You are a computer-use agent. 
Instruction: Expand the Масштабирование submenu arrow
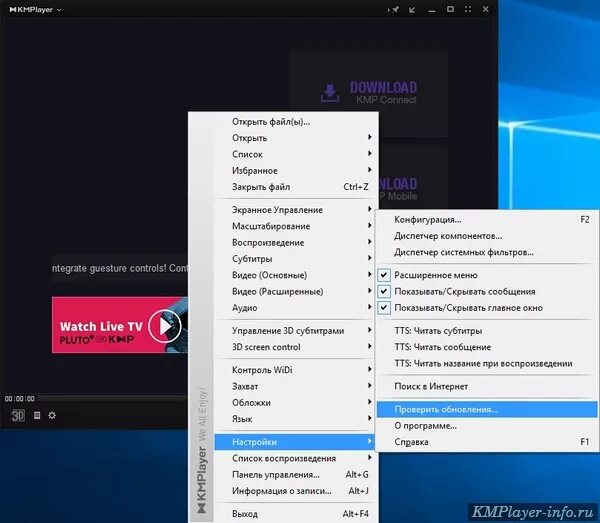click(x=370, y=225)
